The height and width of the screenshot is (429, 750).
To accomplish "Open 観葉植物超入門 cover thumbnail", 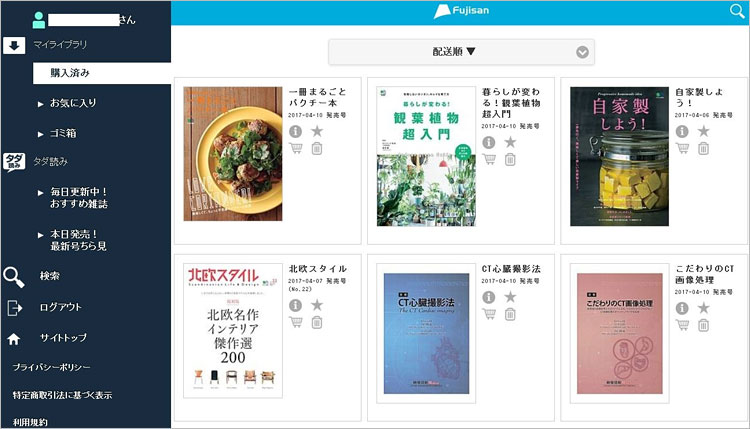I will click(426, 156).
